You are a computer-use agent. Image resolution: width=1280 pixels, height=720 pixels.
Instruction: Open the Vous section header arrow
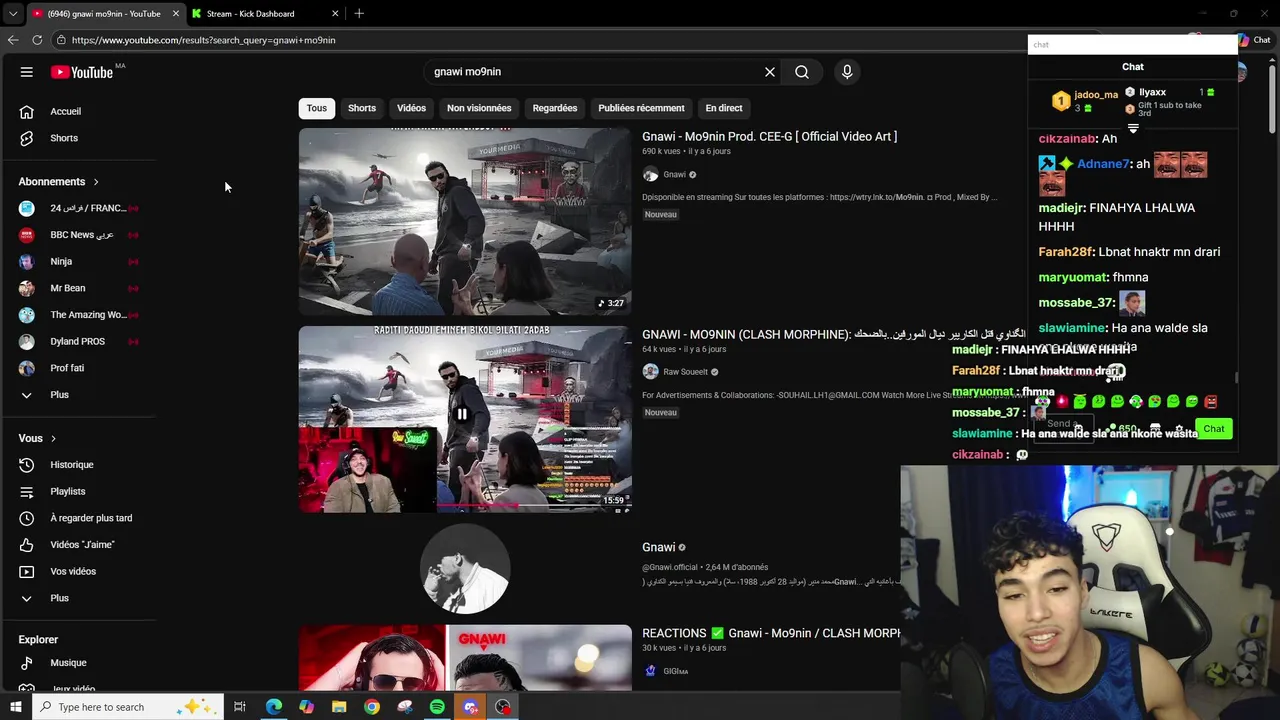click(x=53, y=438)
